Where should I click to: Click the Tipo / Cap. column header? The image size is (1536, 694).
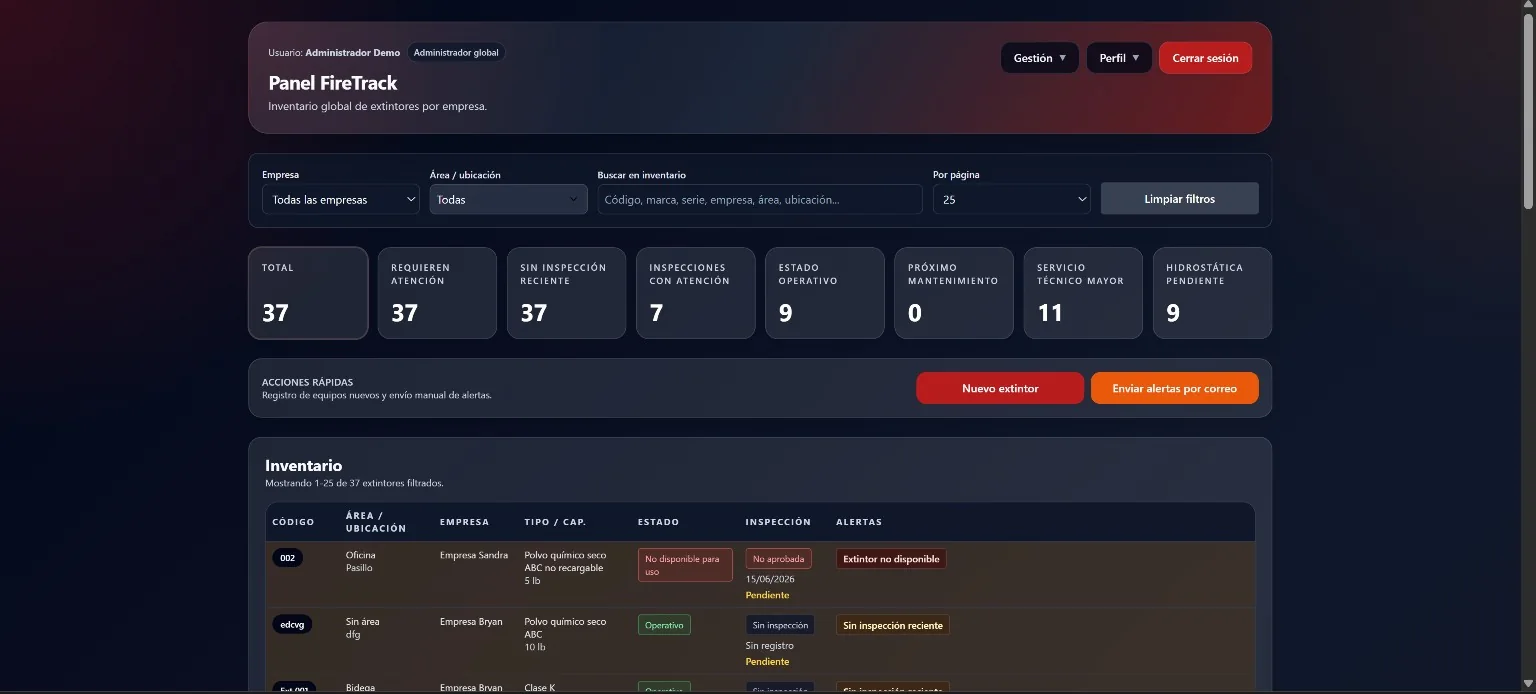point(555,522)
